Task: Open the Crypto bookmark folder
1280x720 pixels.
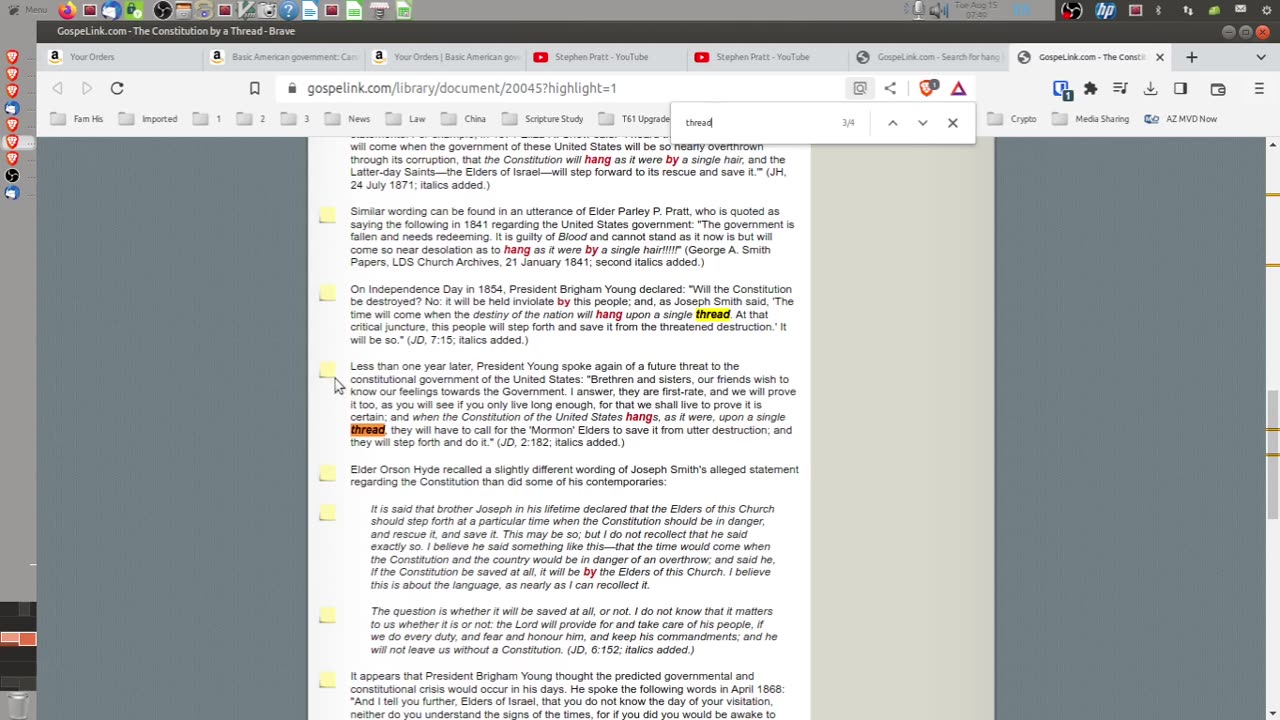Action: pyautogui.click(x=1013, y=119)
